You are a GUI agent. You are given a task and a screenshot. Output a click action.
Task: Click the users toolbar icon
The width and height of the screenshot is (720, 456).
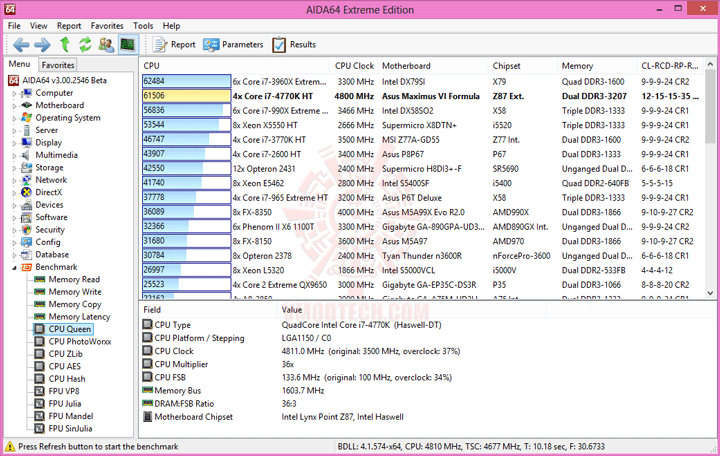[x=106, y=45]
